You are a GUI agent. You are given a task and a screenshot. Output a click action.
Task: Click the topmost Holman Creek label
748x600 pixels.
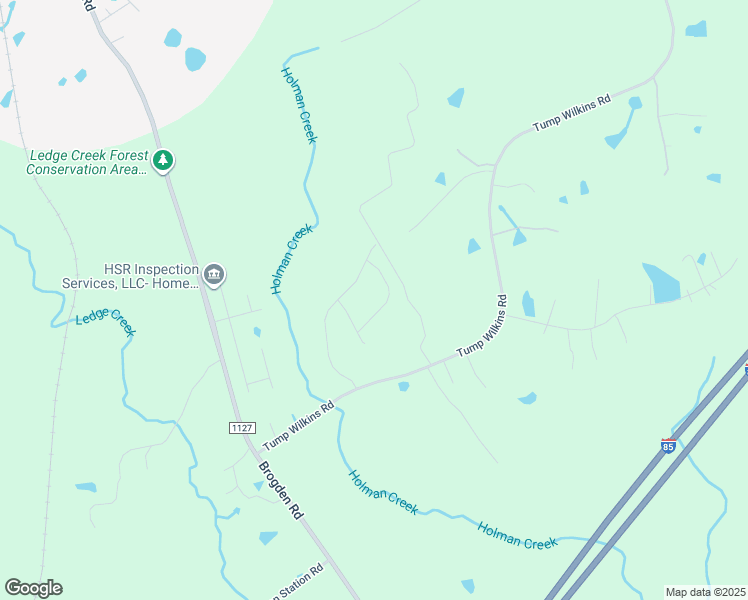click(299, 105)
